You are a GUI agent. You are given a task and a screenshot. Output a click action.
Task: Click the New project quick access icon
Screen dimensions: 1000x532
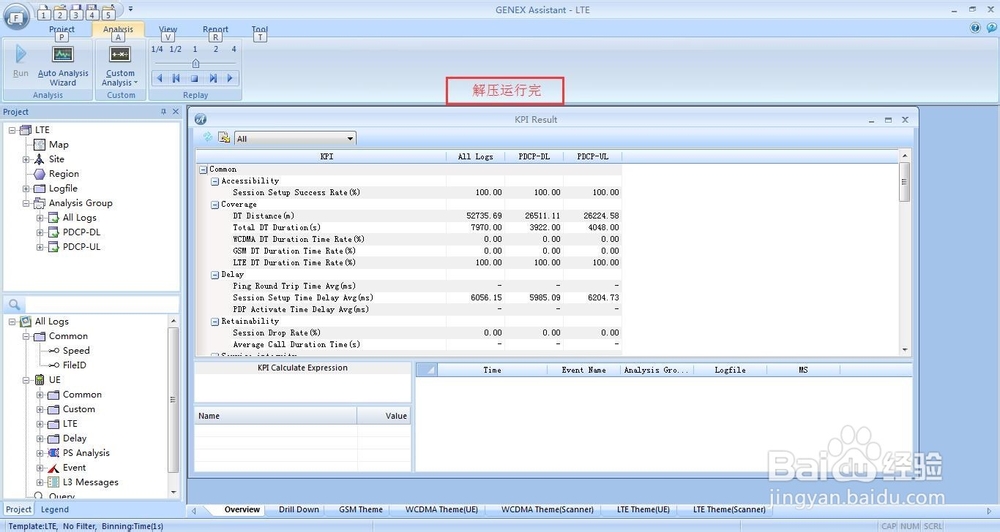click(44, 13)
